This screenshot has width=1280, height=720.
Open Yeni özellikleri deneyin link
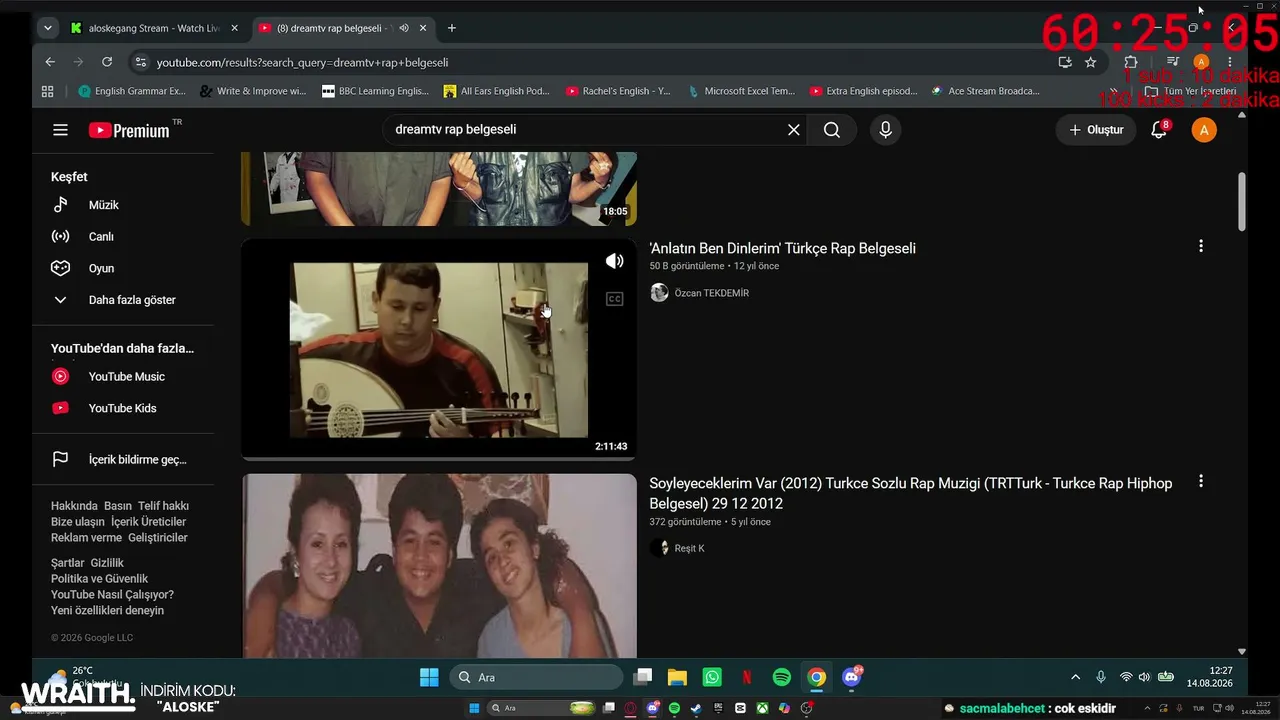pyautogui.click(x=107, y=610)
